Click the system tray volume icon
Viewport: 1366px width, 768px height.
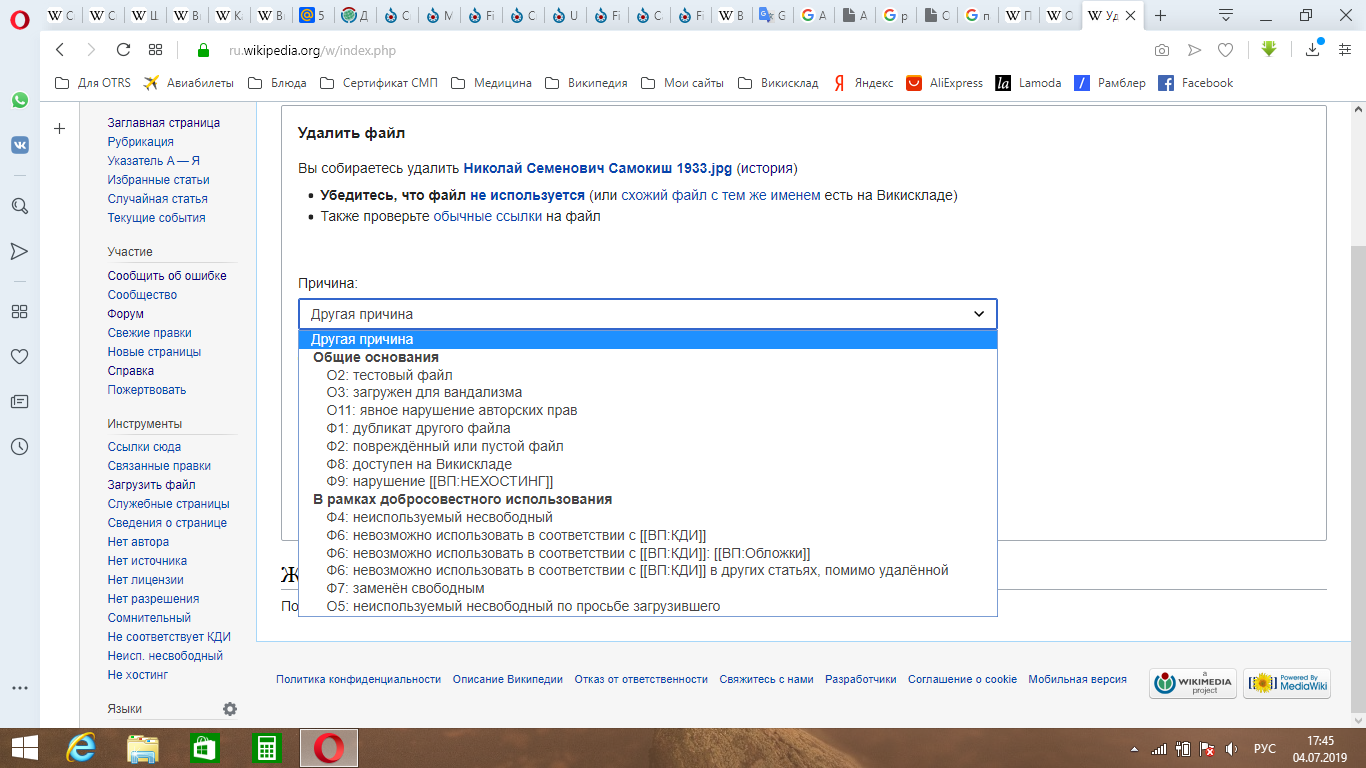tap(1231, 748)
